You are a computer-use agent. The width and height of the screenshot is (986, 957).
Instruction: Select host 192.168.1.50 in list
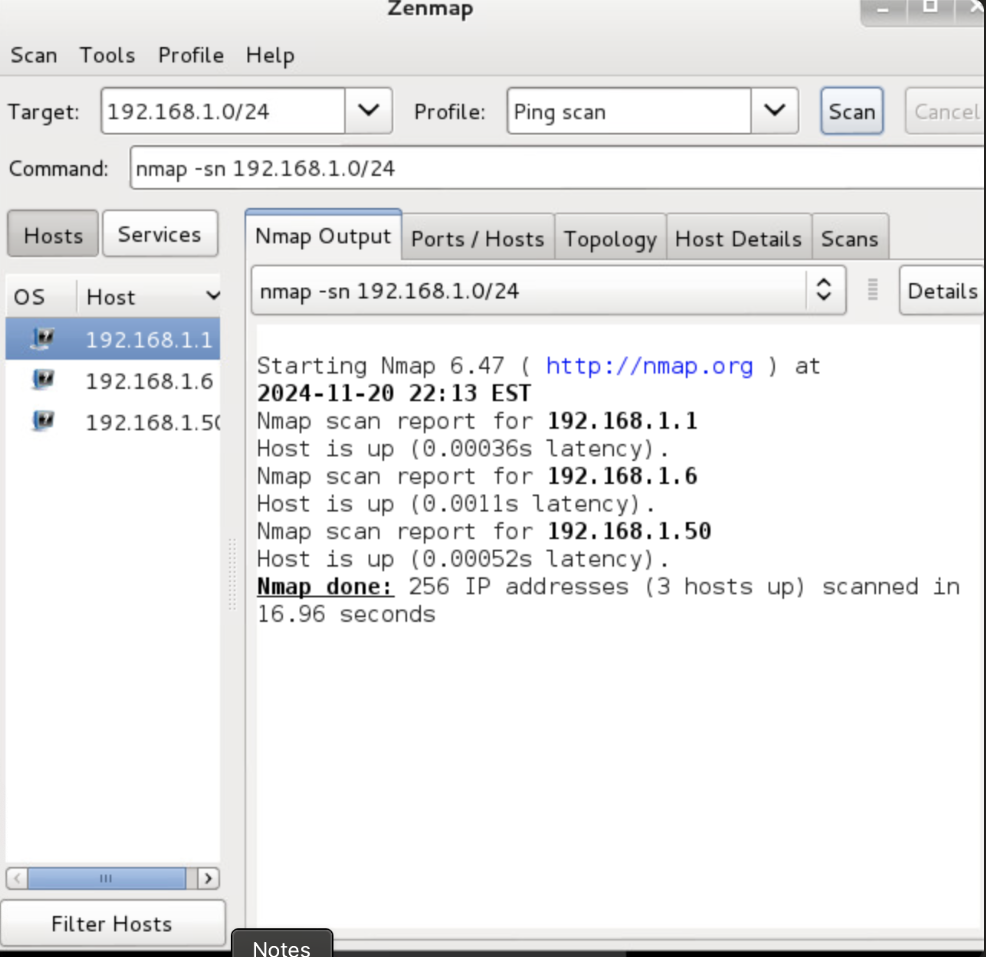pyautogui.click(x=113, y=422)
